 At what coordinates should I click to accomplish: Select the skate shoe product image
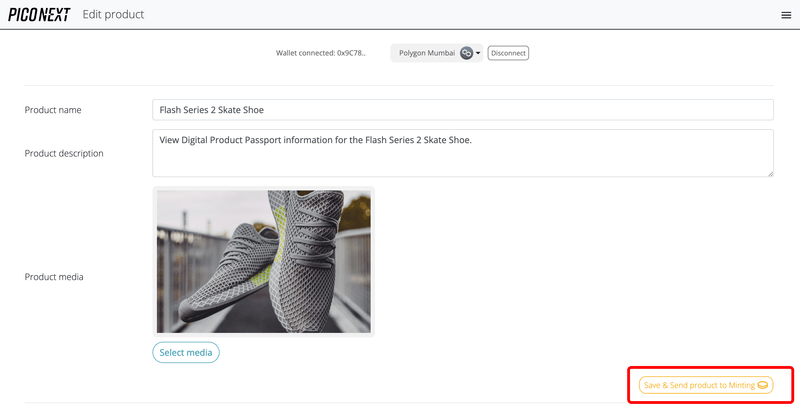tap(263, 262)
